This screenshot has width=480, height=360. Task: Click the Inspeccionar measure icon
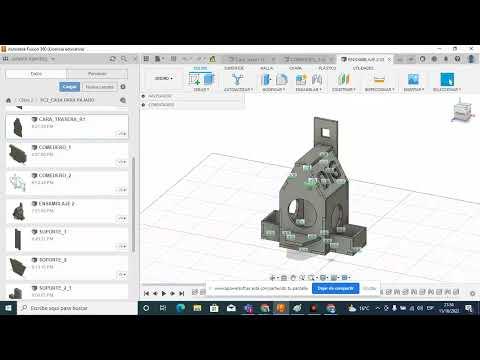point(379,79)
